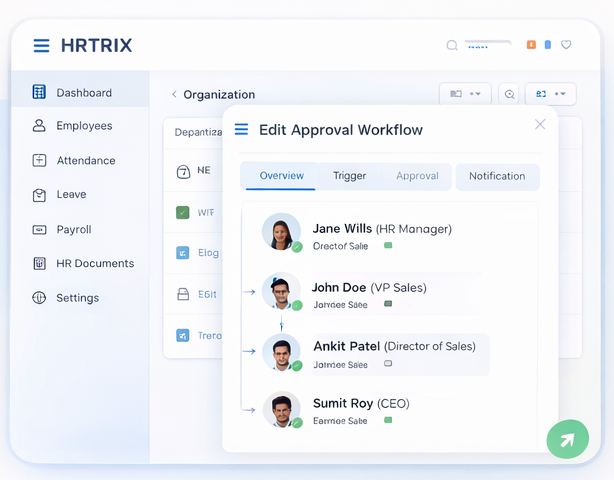
Task: Go to Payroll in the sidebar
Action: 73,229
